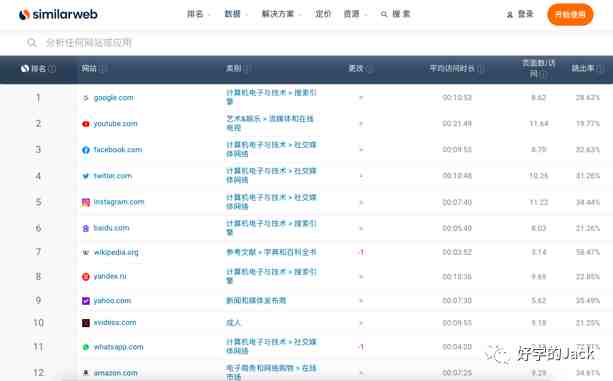613x381 pixels.
Task: Click the Facebook favicon icon
Action: click(86, 150)
